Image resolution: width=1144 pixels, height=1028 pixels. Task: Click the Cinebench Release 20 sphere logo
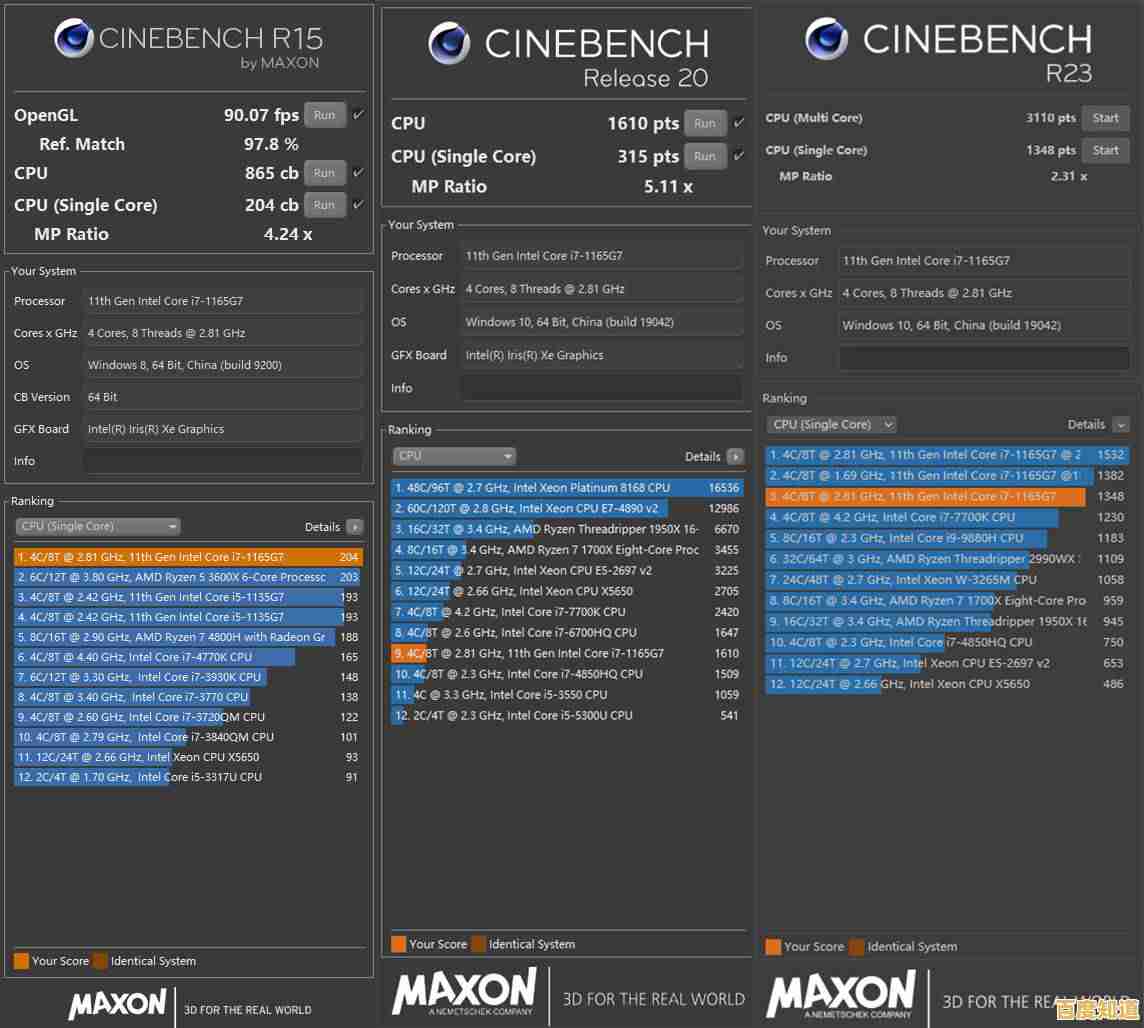(449, 44)
